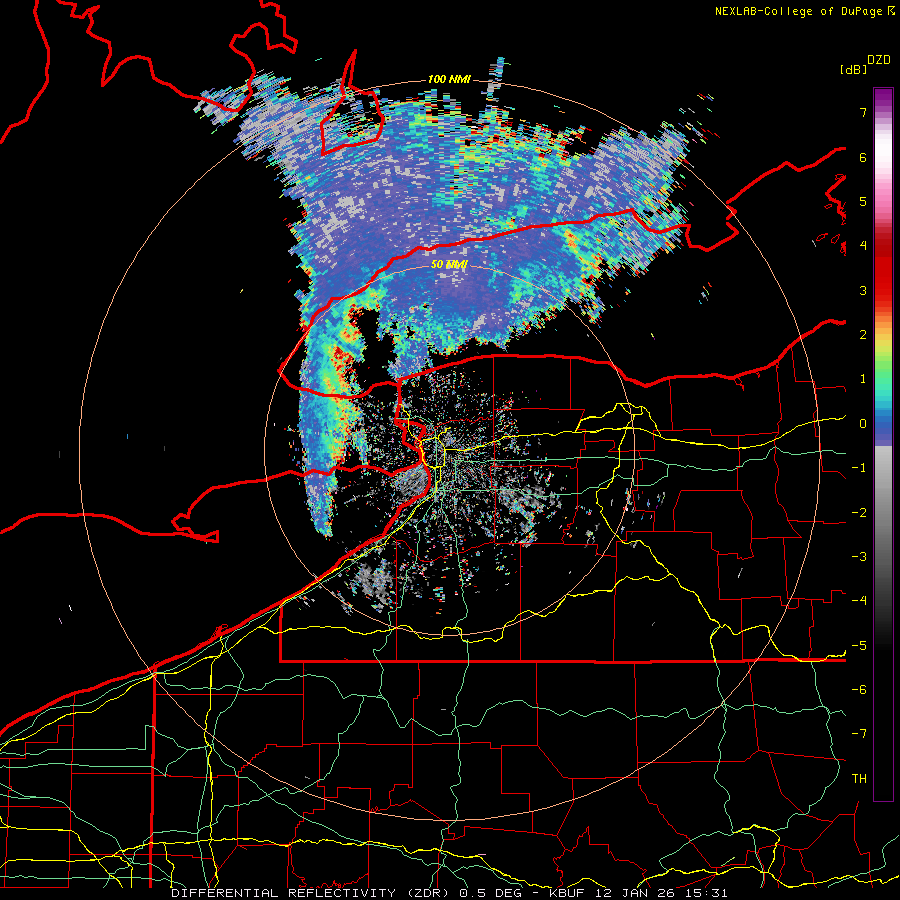
Task: Click the 15:31 timestamp in footer
Action: pos(705,893)
